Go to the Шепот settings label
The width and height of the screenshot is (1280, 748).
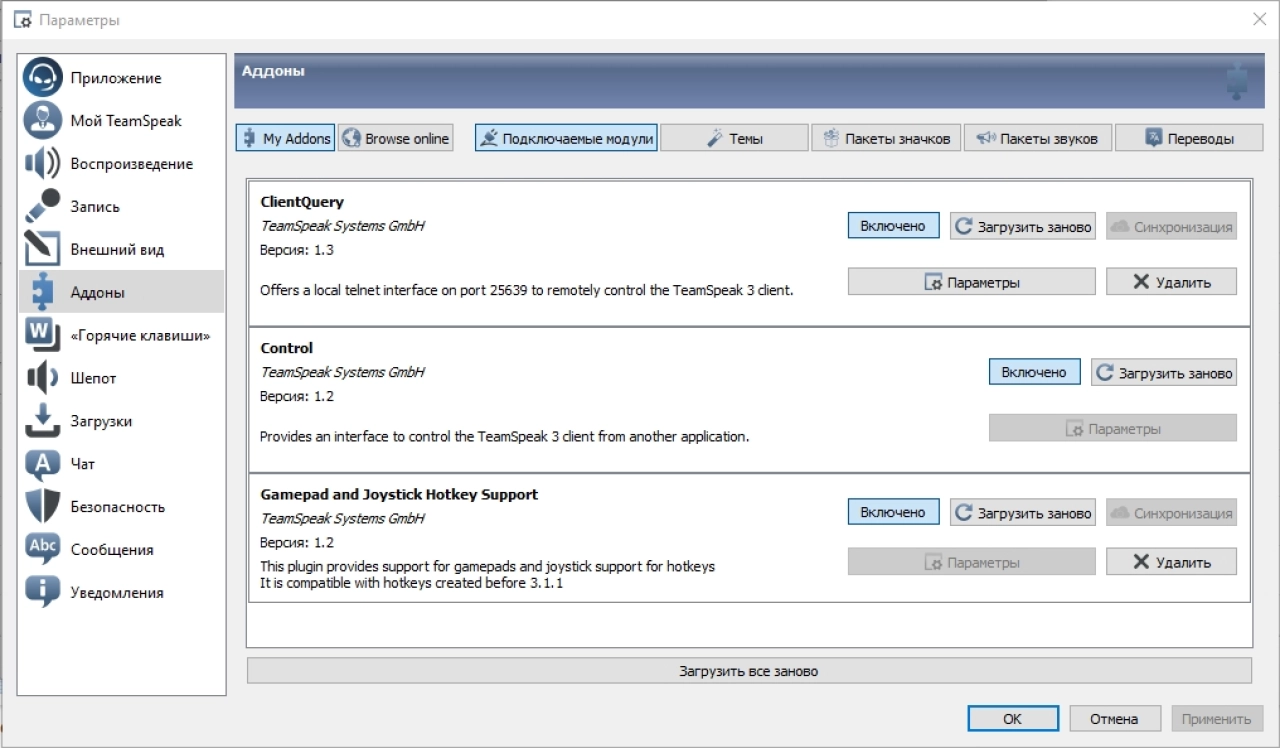coord(93,379)
